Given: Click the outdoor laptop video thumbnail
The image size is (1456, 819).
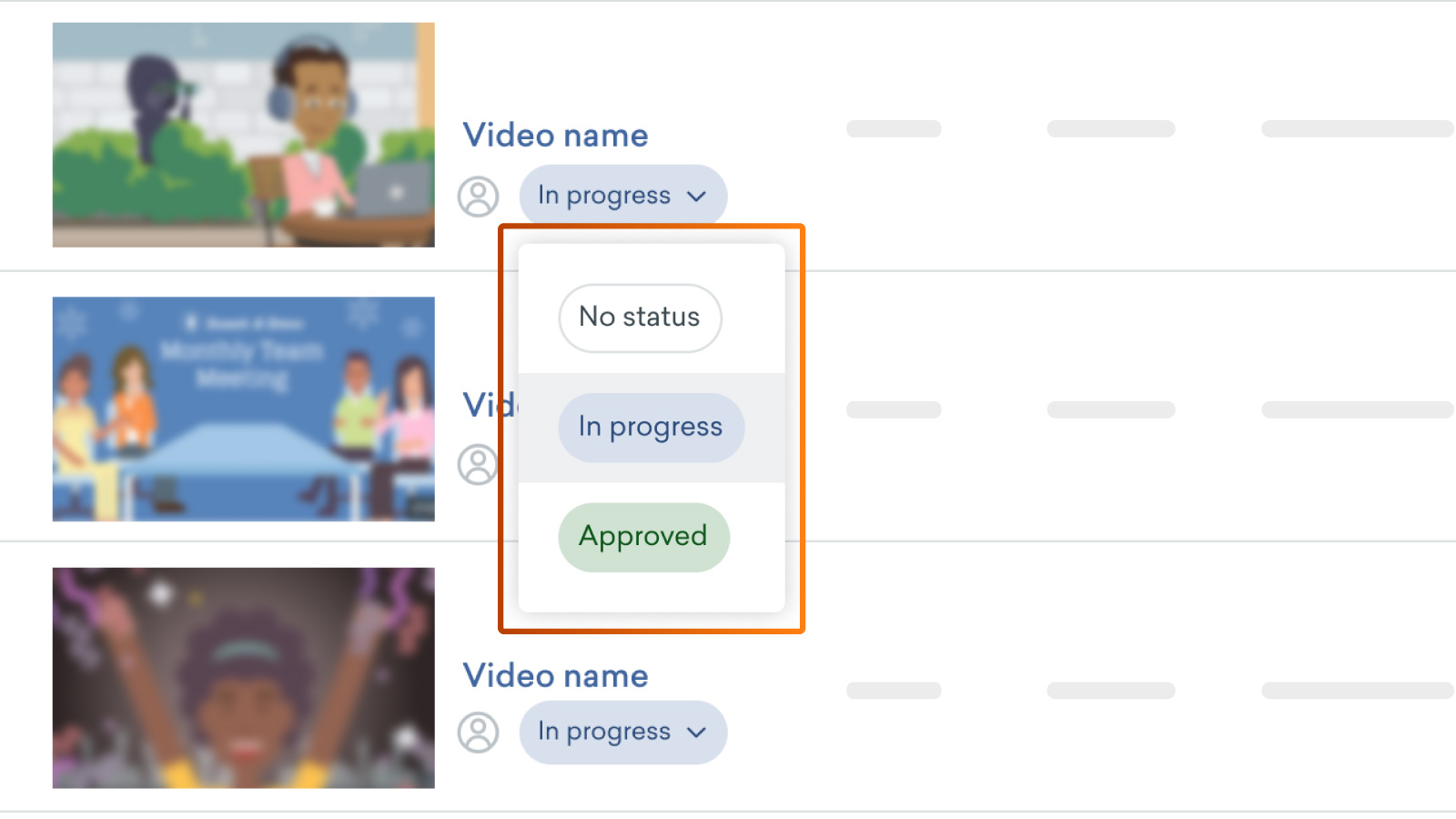Looking at the screenshot, I should (x=243, y=134).
